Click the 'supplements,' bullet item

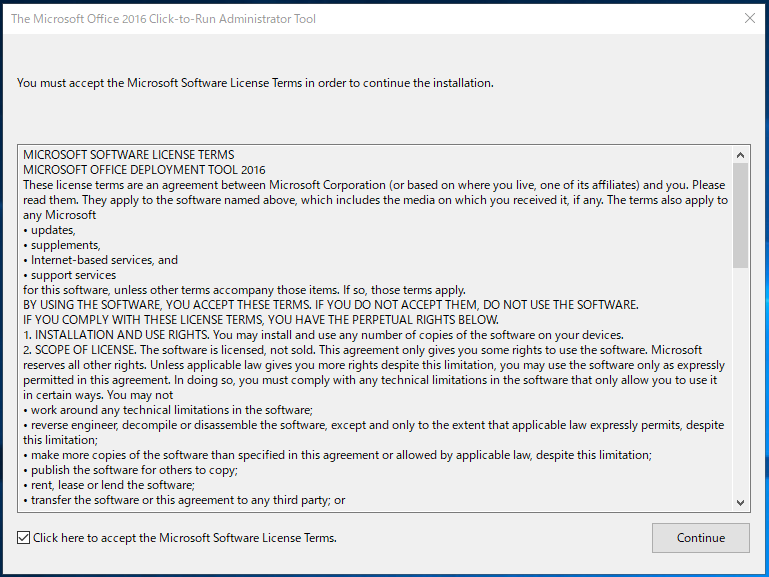click(62, 245)
